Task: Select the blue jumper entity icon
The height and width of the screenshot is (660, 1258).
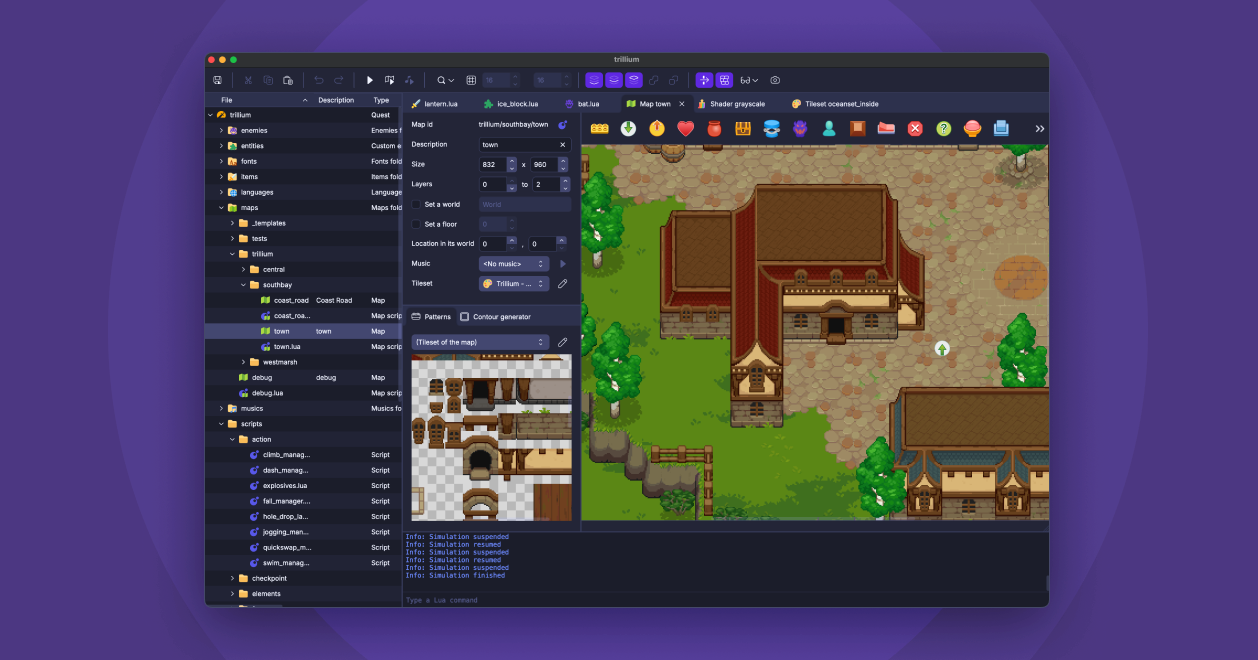Action: pos(771,128)
